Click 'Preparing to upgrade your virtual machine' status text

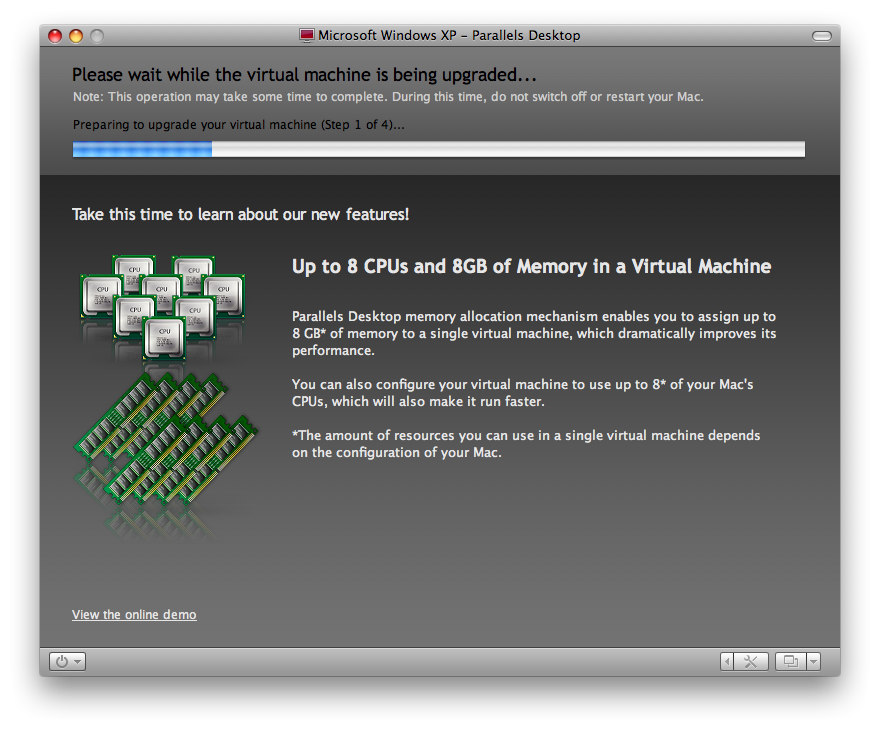pos(239,125)
